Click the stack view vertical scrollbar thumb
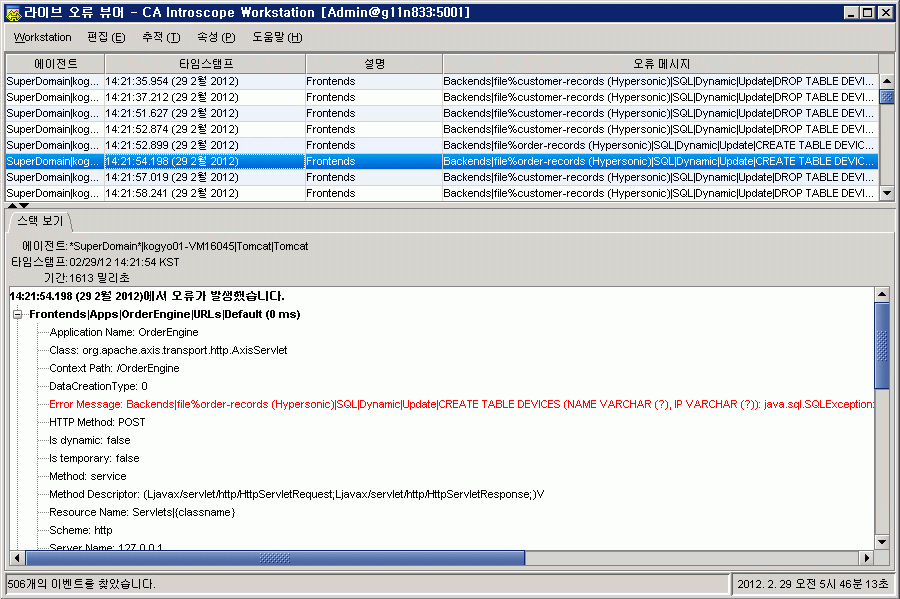This screenshot has height=599, width=900. click(882, 346)
